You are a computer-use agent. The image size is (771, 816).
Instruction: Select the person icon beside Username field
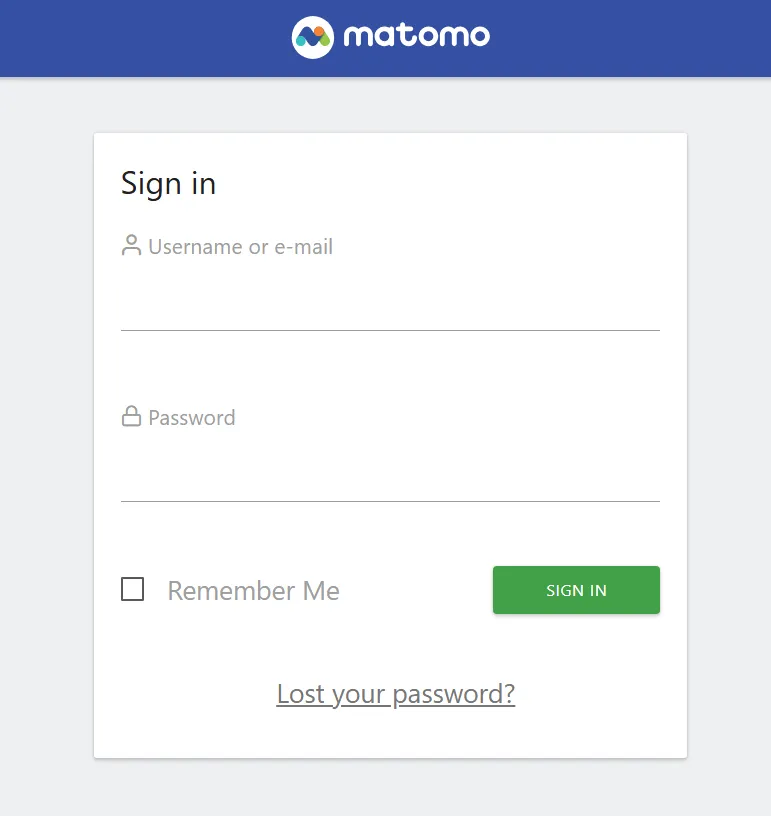pyautogui.click(x=131, y=244)
